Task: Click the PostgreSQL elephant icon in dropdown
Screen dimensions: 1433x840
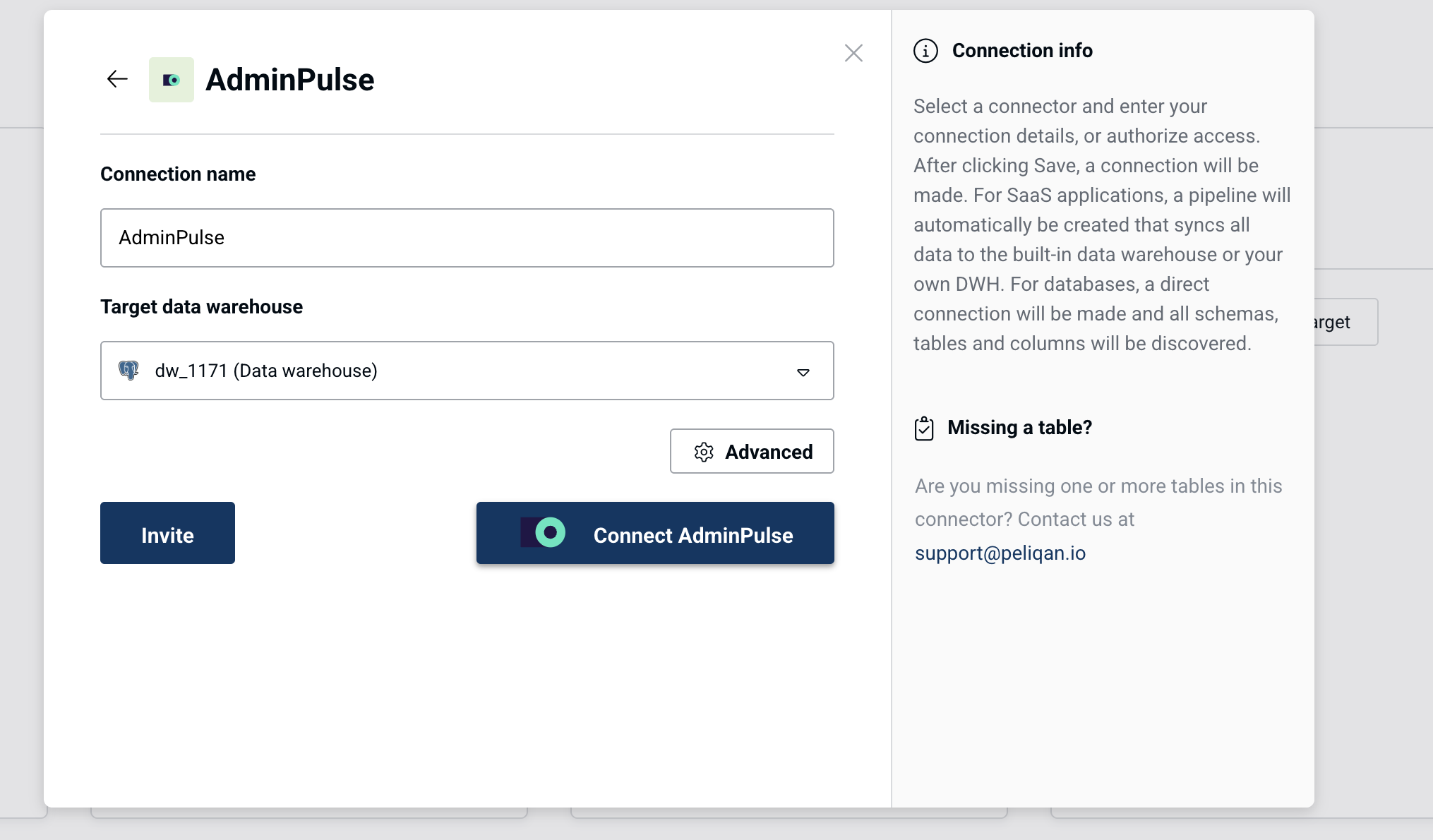Action: click(x=128, y=371)
